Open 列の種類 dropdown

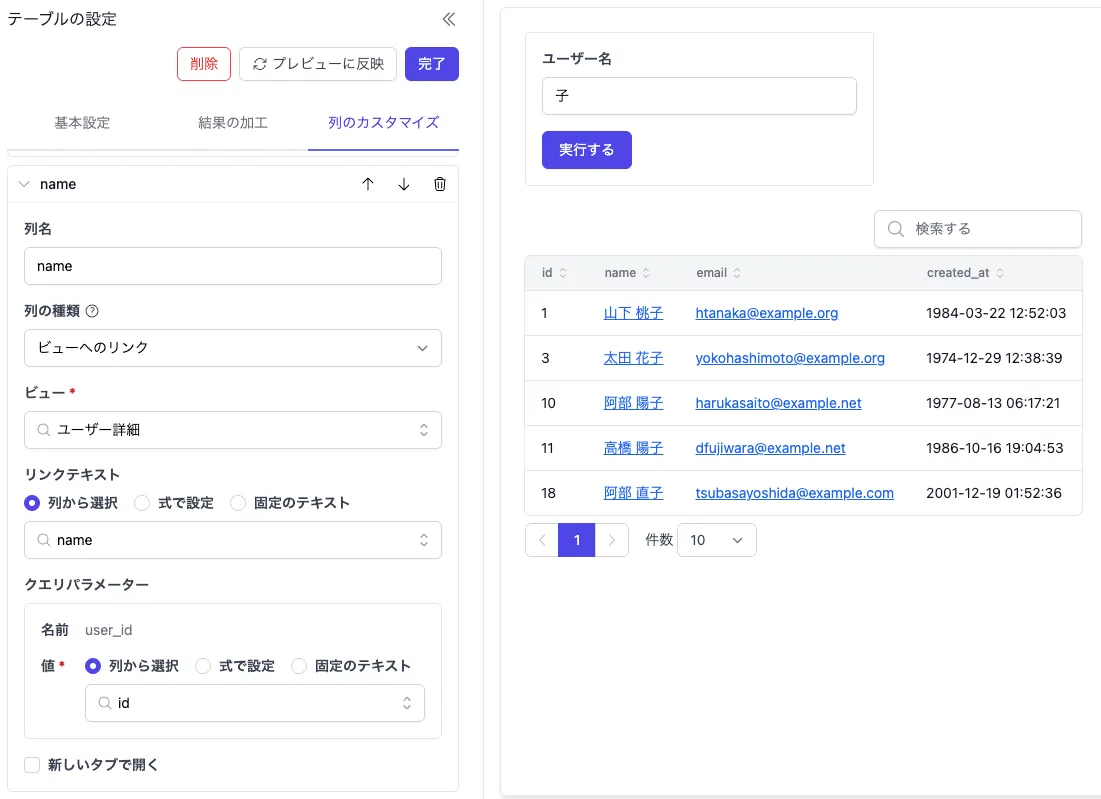[x=232, y=348]
